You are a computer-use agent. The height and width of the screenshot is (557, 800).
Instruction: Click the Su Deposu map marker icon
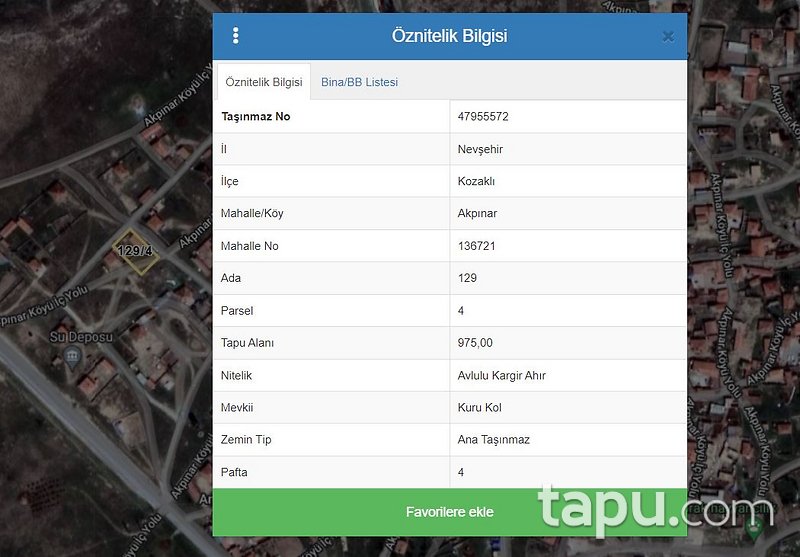click(72, 355)
